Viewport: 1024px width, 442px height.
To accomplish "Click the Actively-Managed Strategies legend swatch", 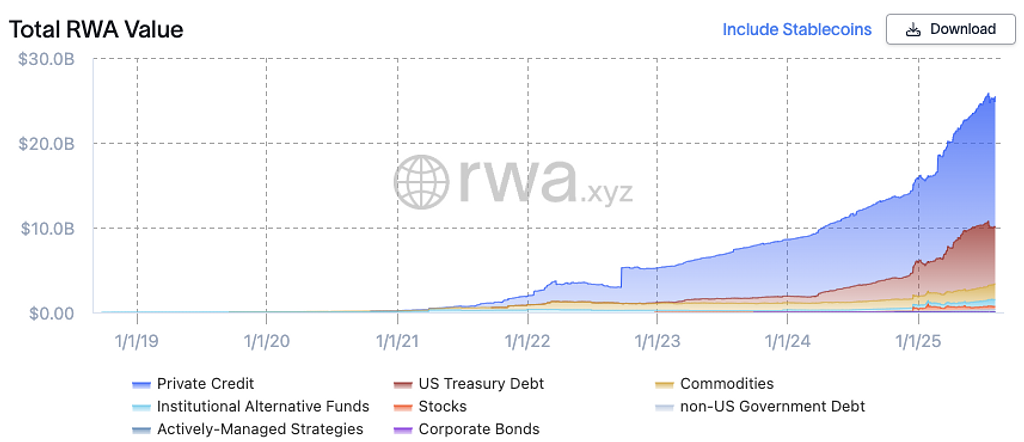I will (x=141, y=430).
